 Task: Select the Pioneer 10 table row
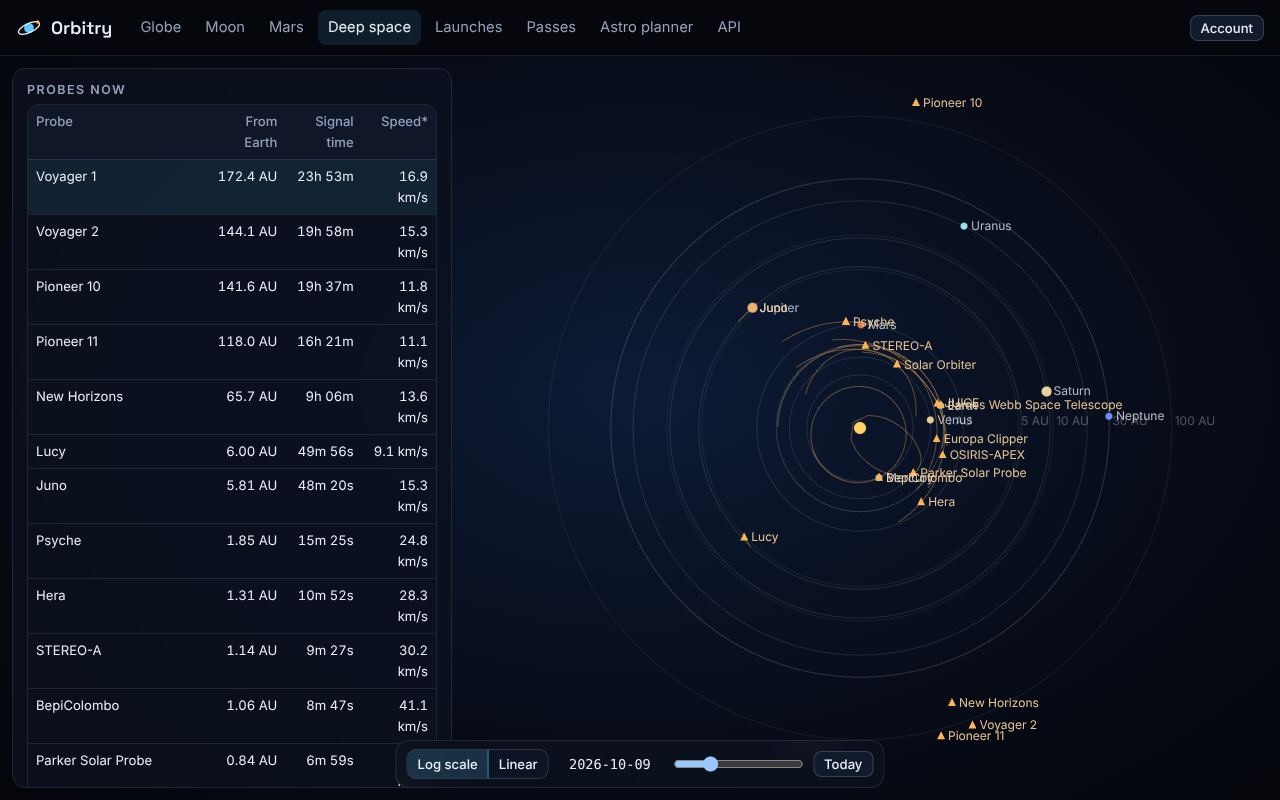(x=232, y=297)
